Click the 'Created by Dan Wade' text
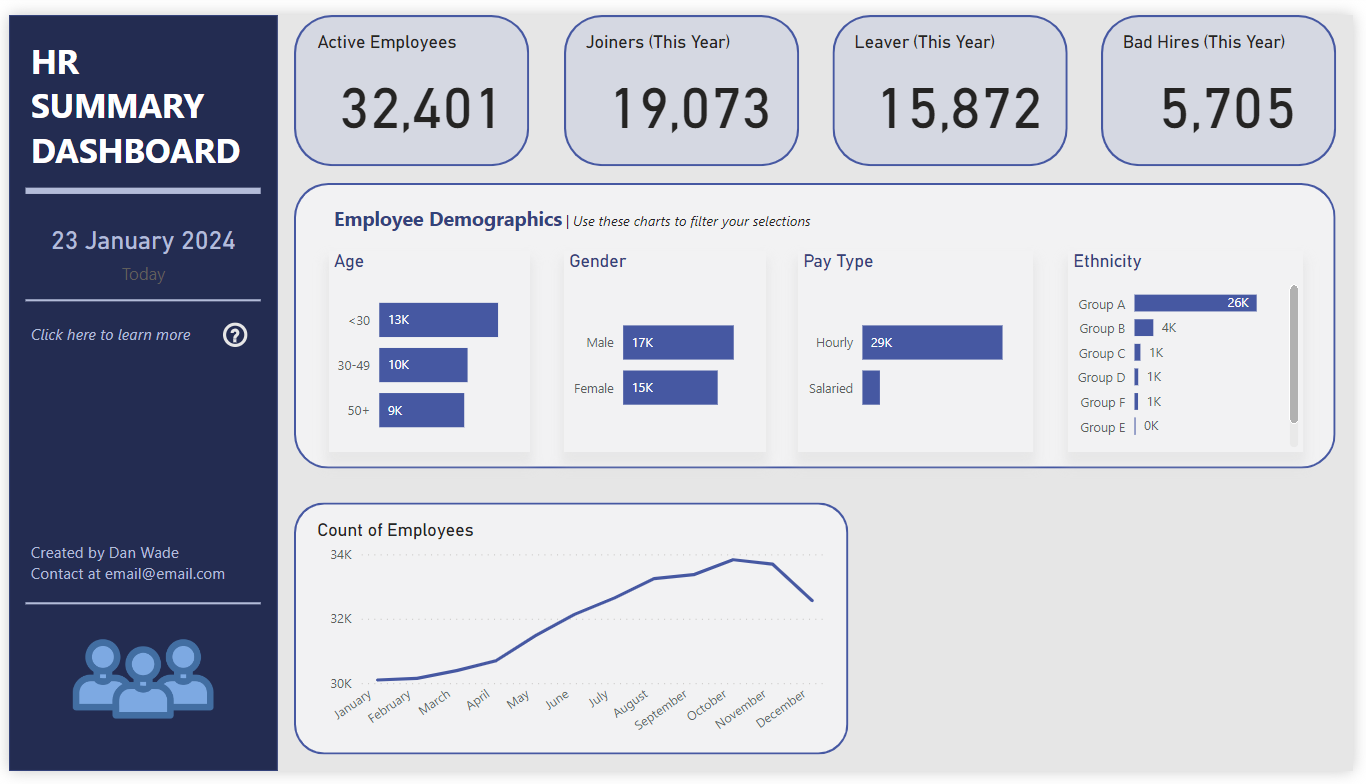 point(105,553)
